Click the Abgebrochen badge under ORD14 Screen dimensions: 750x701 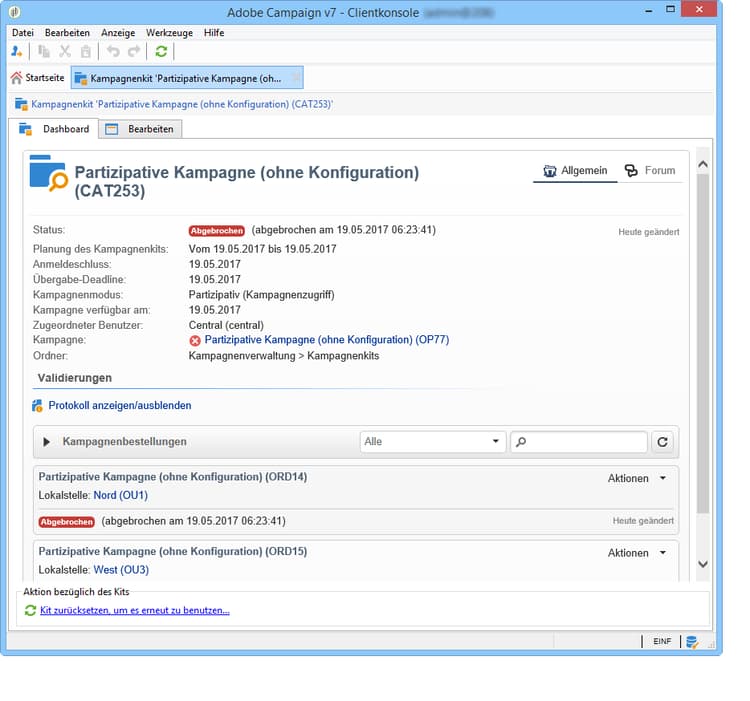66,522
